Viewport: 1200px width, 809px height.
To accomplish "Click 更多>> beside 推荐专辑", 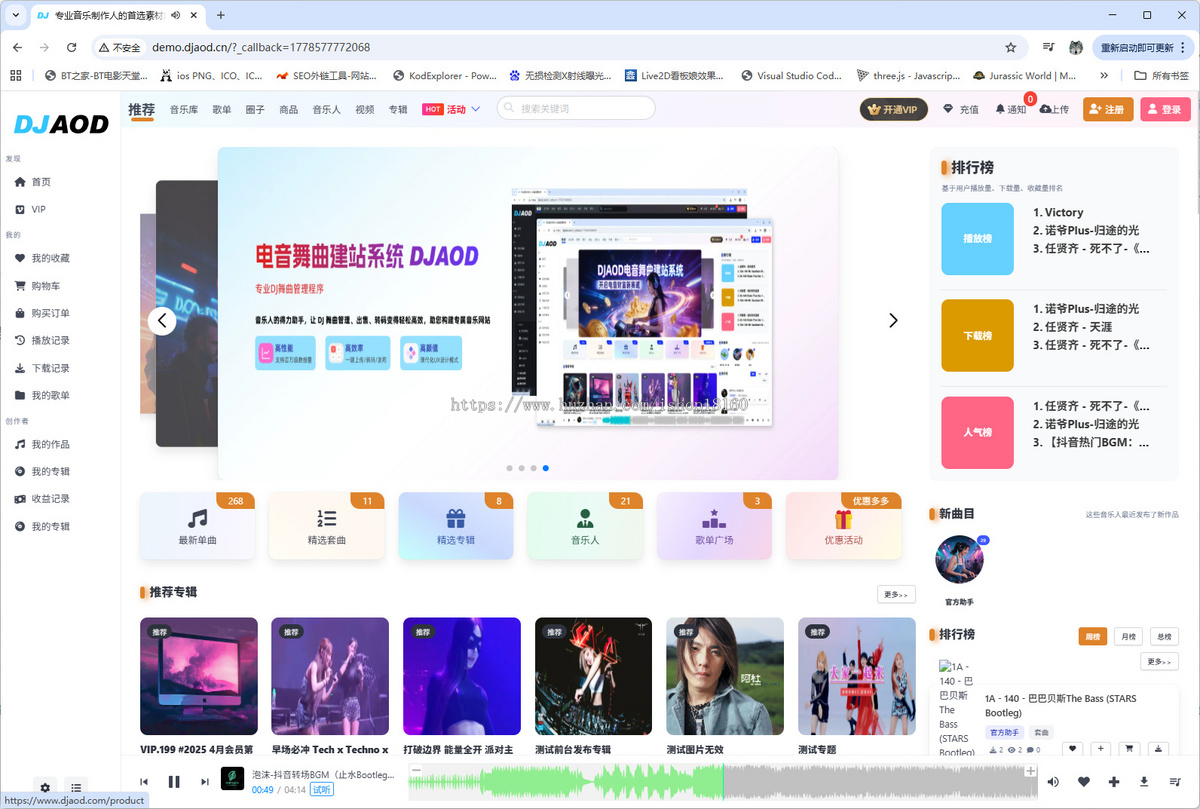I will click(x=896, y=594).
